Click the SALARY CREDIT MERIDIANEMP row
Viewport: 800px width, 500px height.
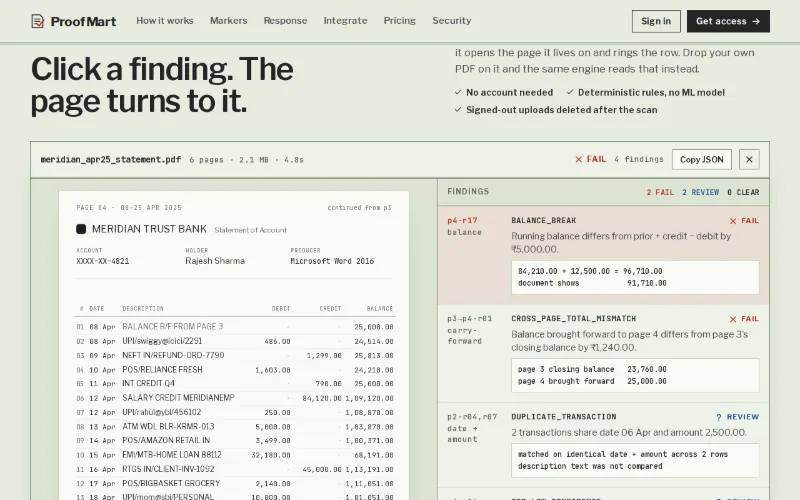[x=235, y=398]
